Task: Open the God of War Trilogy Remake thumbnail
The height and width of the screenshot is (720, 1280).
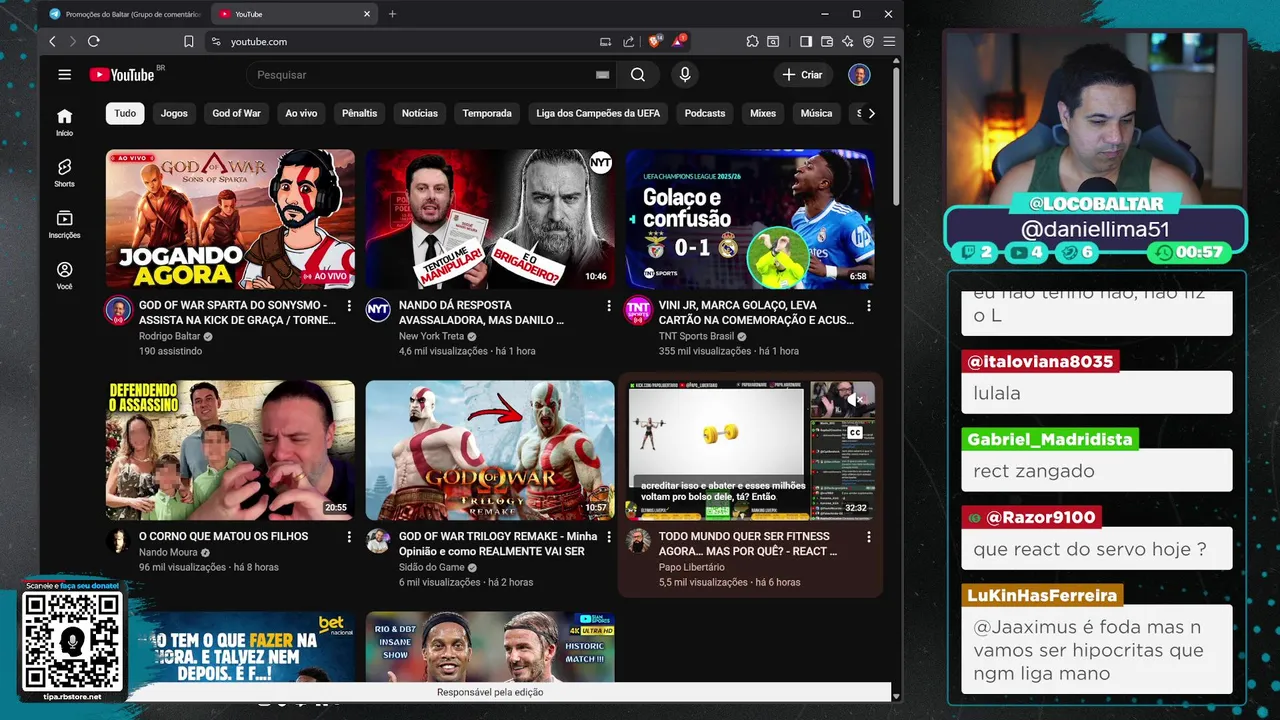Action: point(490,450)
